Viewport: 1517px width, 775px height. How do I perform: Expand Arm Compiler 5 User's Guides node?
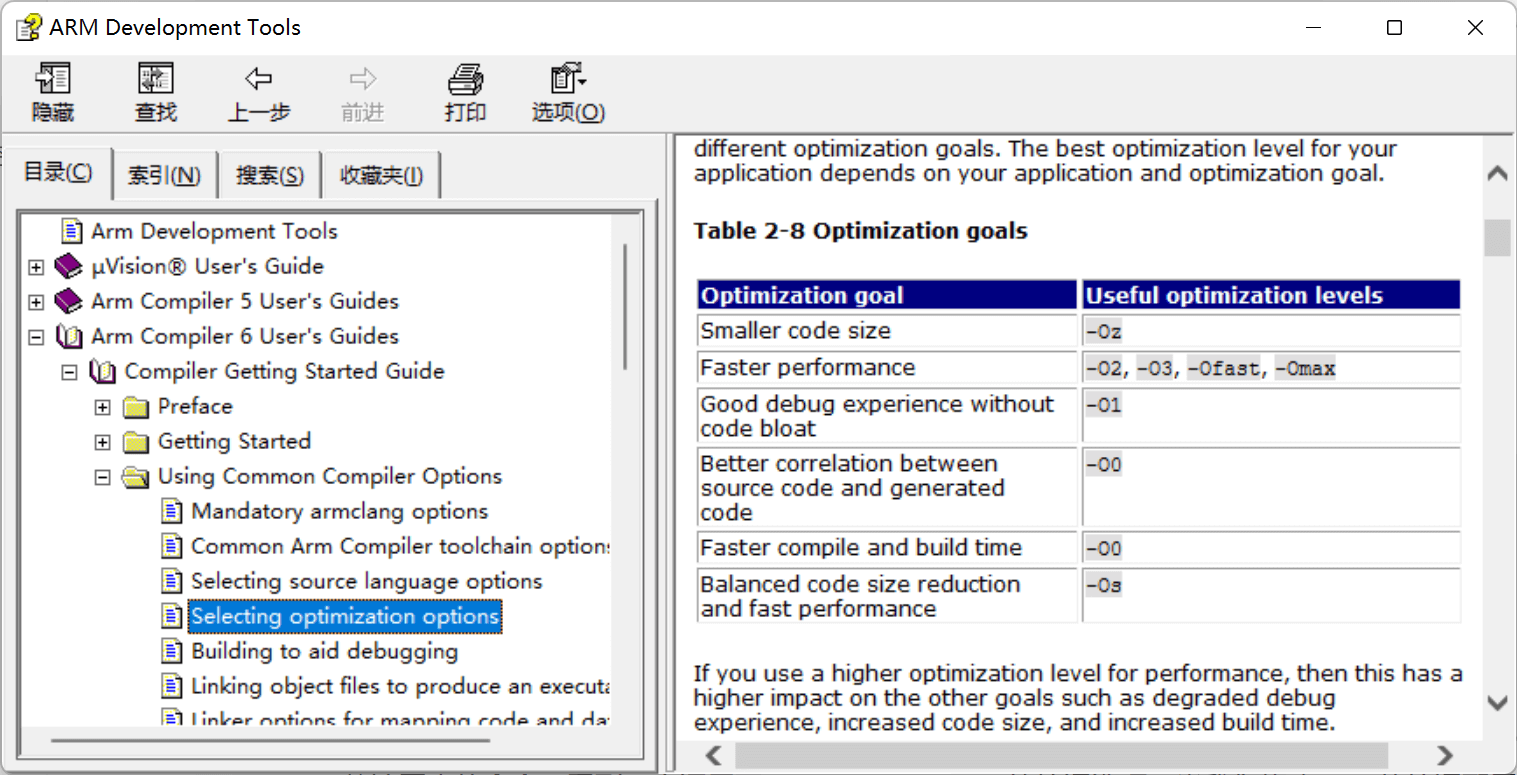[36, 302]
